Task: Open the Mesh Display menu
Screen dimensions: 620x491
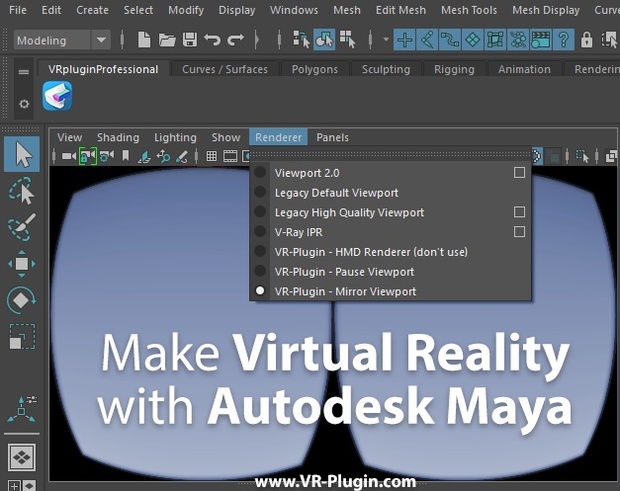Action: pos(546,10)
